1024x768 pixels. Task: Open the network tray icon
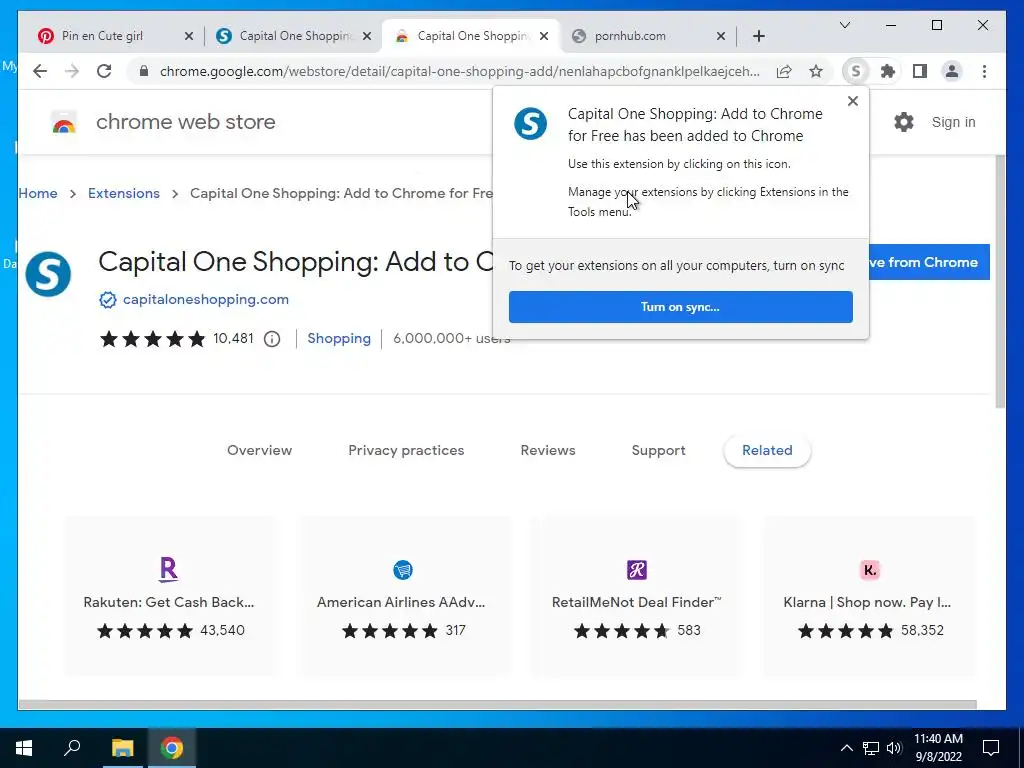(x=871, y=748)
